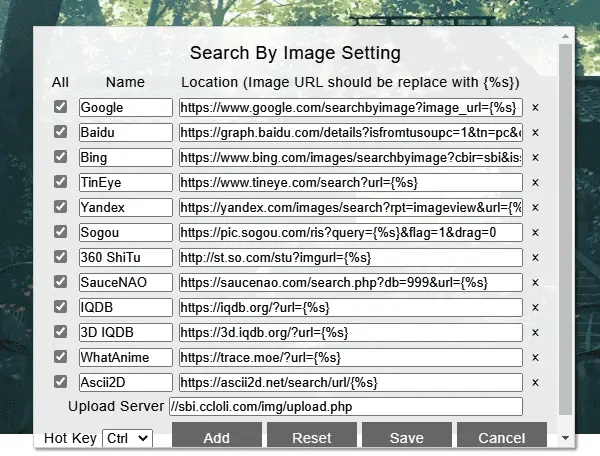Uncheck the Ascii2D checkbox
This screenshot has width=600, height=456.
tap(60, 381)
